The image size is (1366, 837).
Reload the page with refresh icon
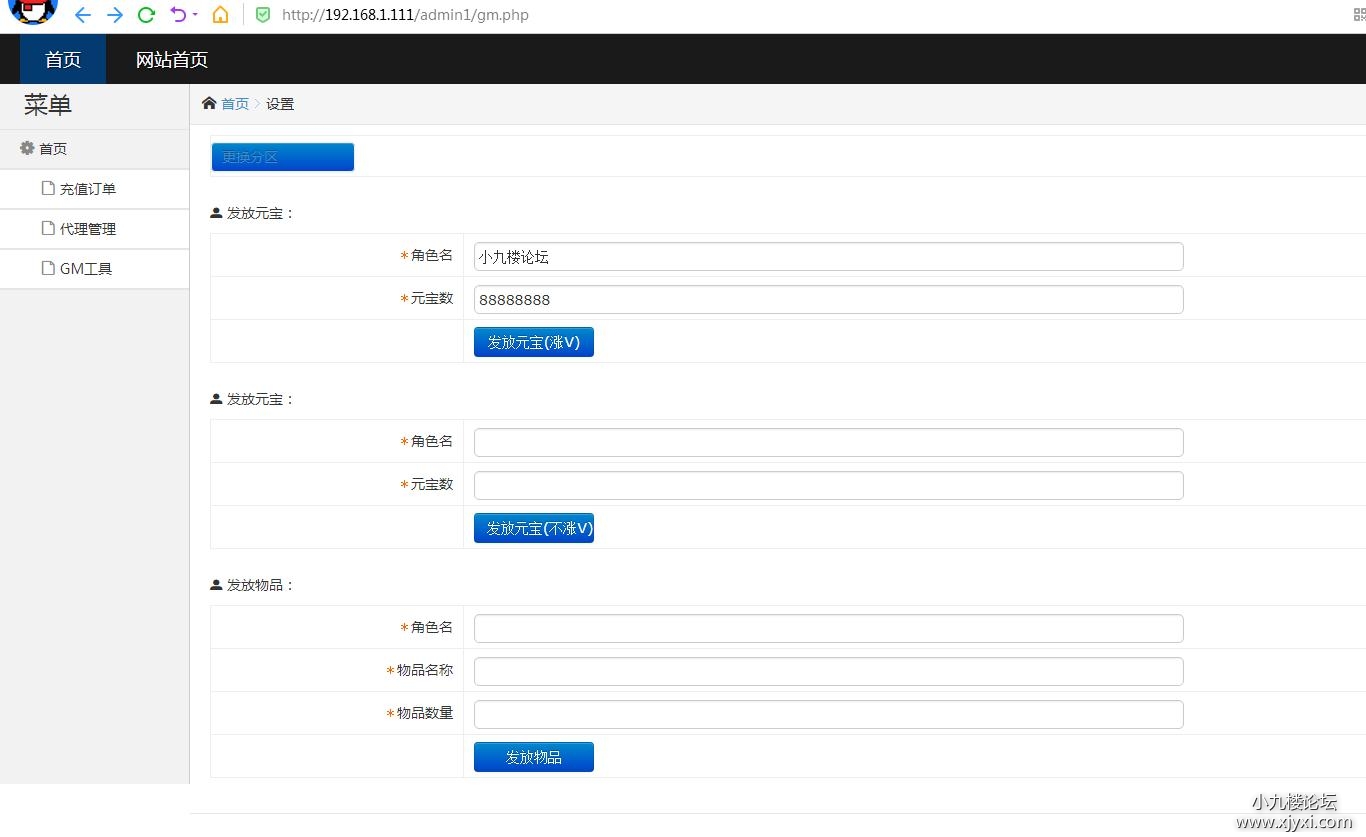point(147,15)
